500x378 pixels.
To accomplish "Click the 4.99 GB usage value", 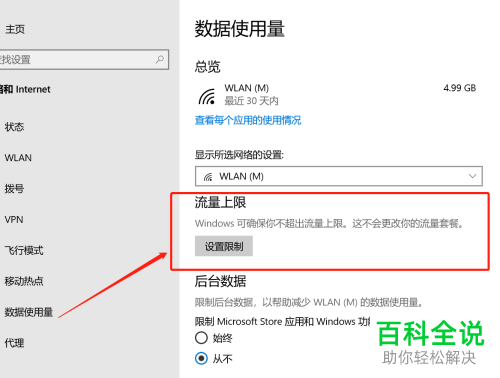I will (x=460, y=88).
